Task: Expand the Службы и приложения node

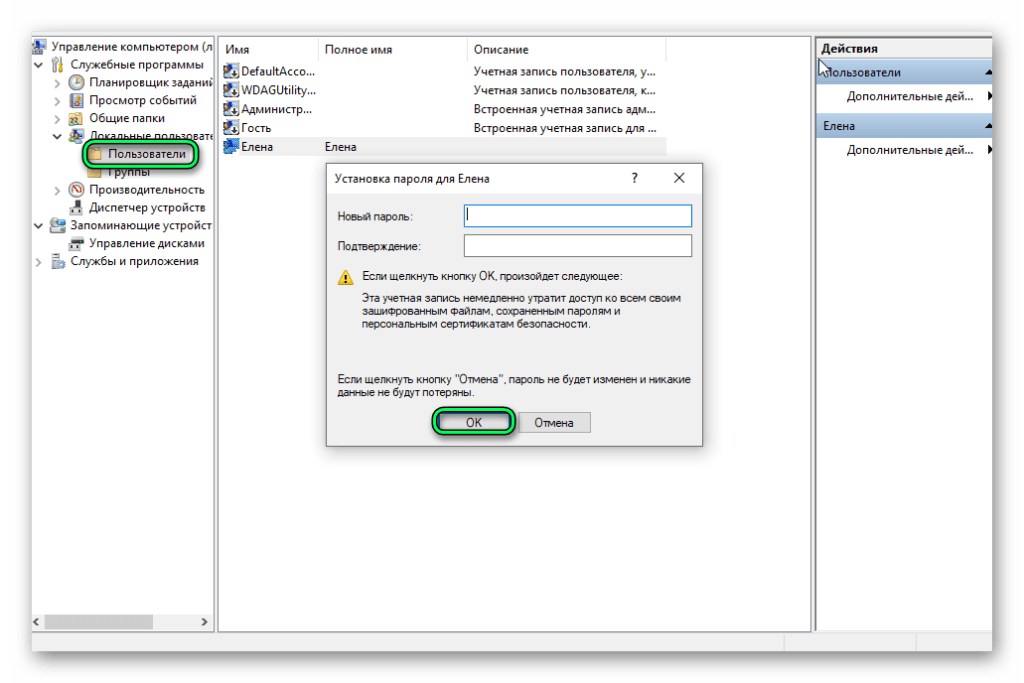Action: (x=39, y=262)
